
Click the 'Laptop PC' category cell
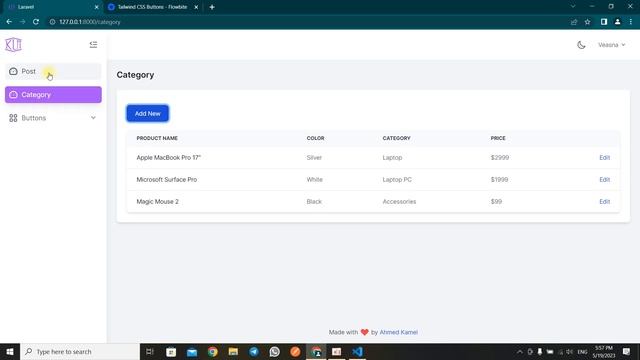coord(397,180)
